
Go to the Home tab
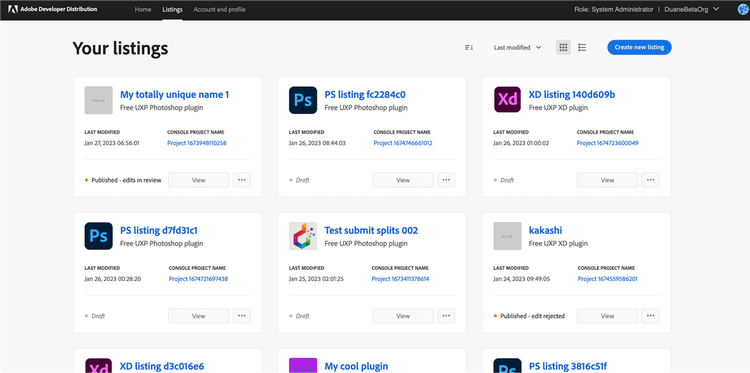(143, 9)
